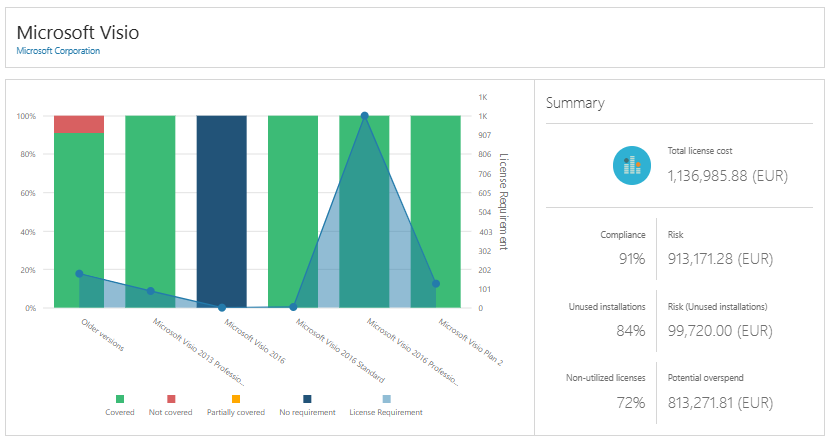Image resolution: width=829 pixels, height=439 pixels.
Task: Click the Microsoft Visio page title
Action: pos(78,32)
